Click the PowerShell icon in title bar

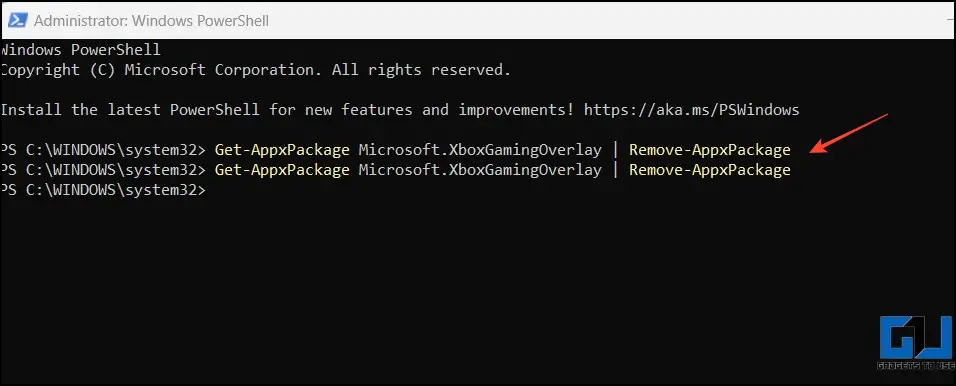tap(17, 20)
